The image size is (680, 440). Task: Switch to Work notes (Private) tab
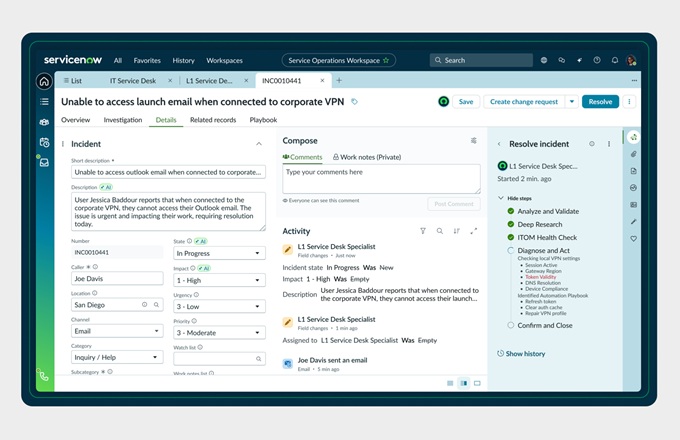coord(367,157)
